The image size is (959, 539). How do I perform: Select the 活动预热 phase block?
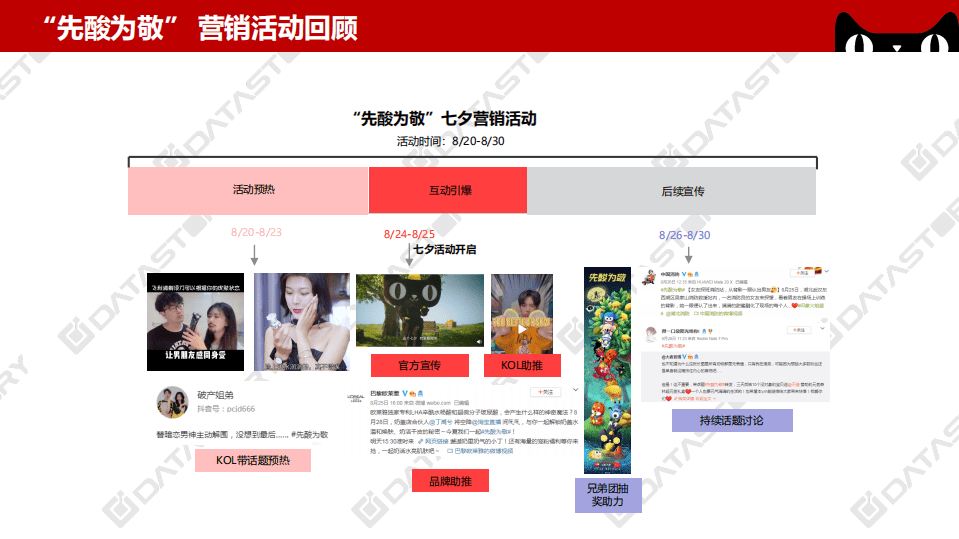click(248, 191)
